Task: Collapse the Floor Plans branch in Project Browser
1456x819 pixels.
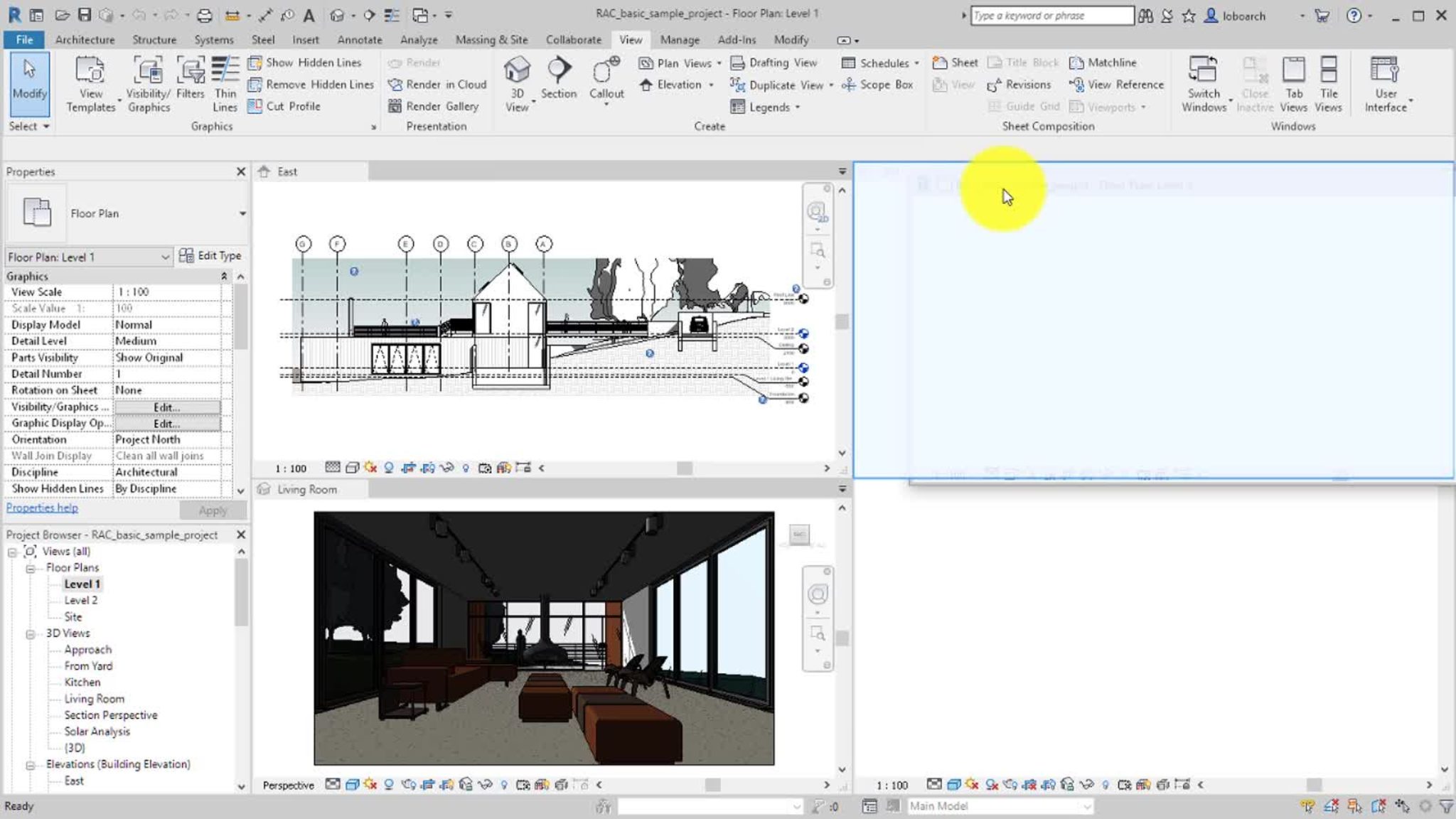Action: [31, 567]
